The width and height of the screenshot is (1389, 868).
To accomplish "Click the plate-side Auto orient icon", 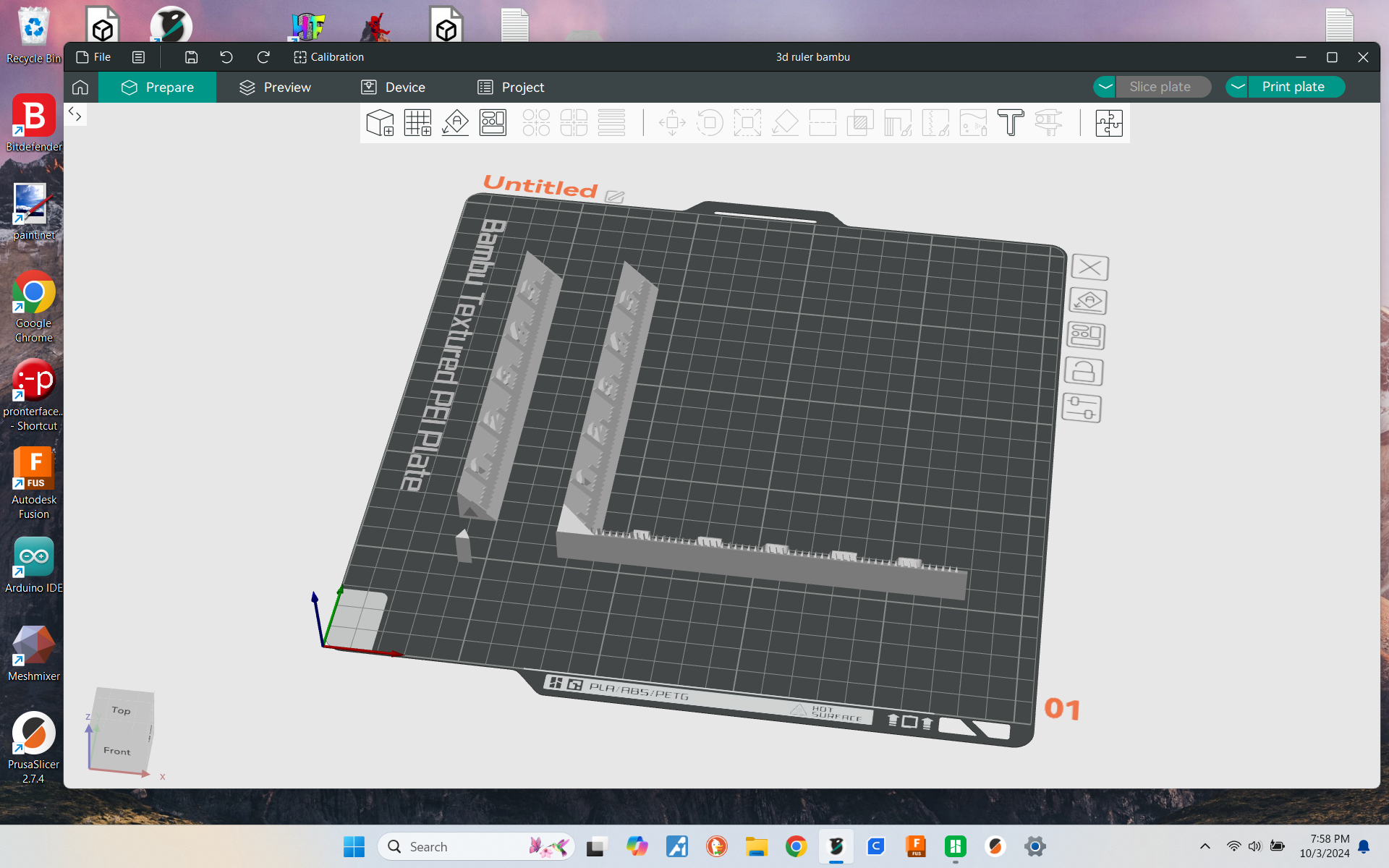I will (1088, 301).
